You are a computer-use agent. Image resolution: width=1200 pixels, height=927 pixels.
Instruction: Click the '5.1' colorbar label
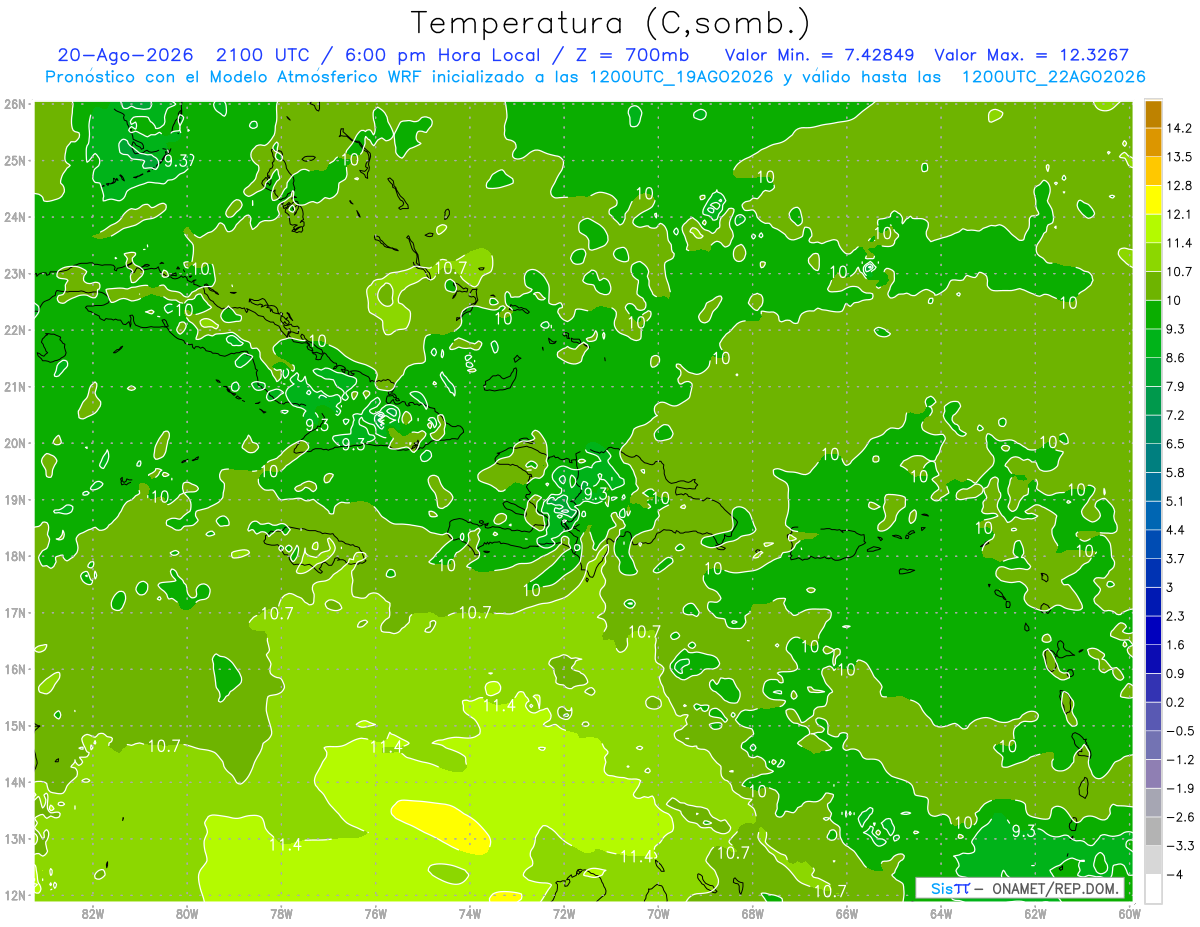coord(1176,501)
